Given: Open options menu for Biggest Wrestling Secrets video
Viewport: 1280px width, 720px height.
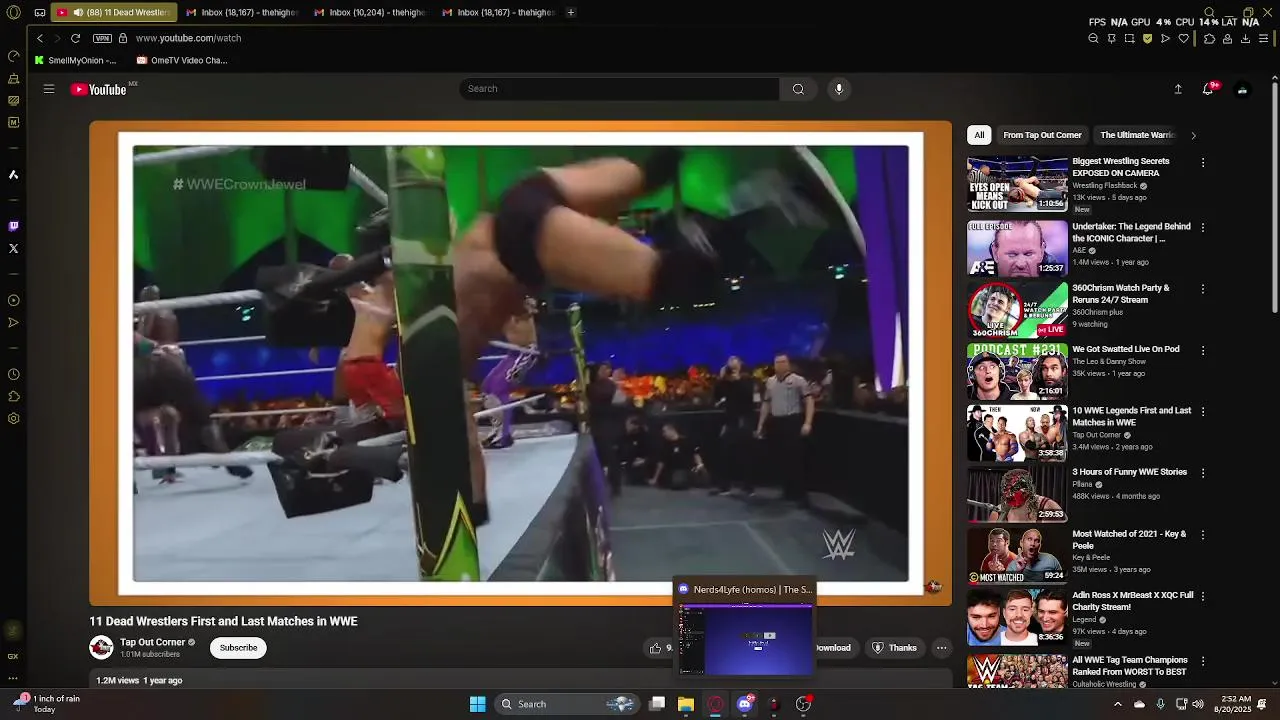Looking at the screenshot, I should pyautogui.click(x=1203, y=162).
